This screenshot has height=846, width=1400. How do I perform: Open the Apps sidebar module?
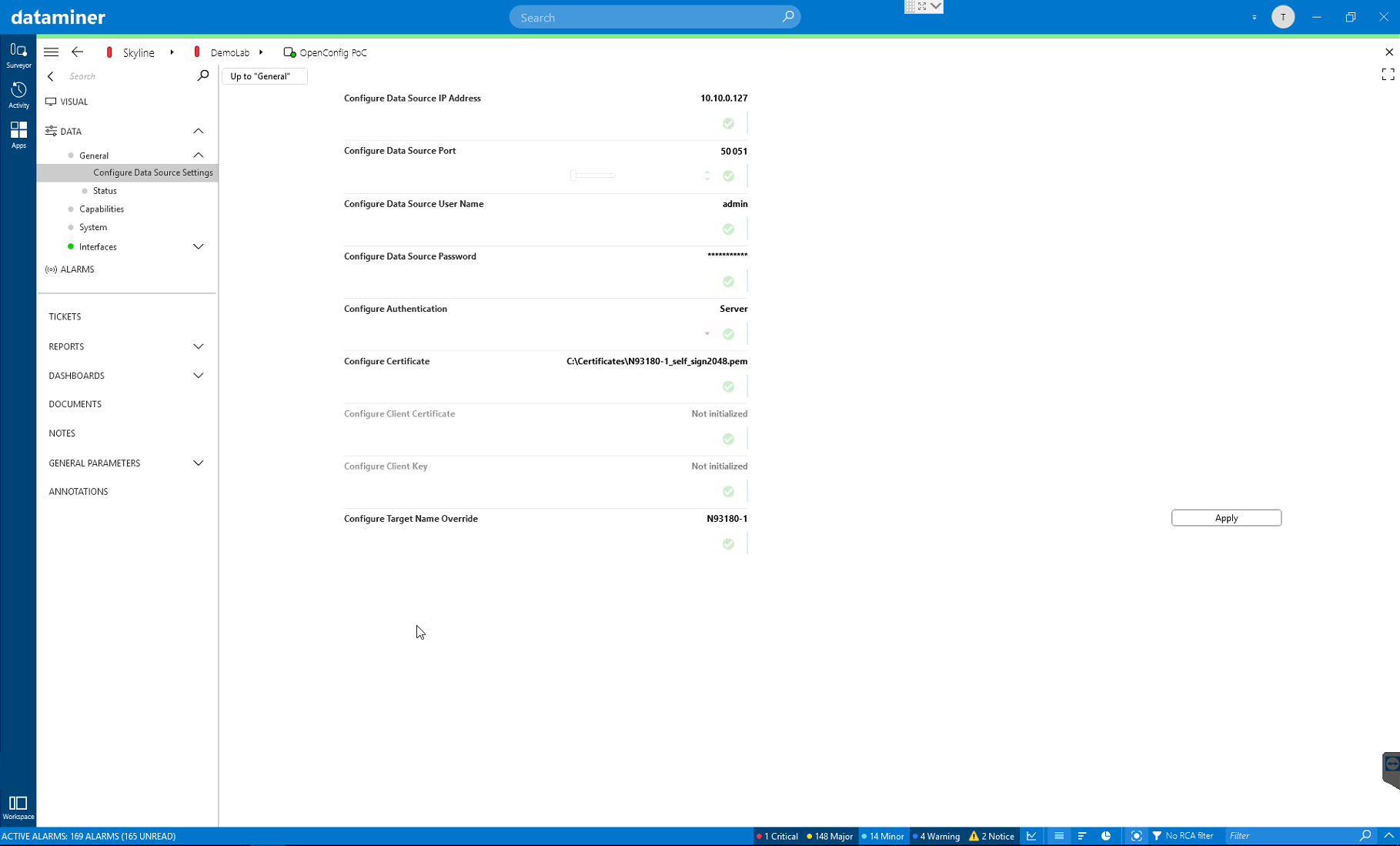point(18,135)
